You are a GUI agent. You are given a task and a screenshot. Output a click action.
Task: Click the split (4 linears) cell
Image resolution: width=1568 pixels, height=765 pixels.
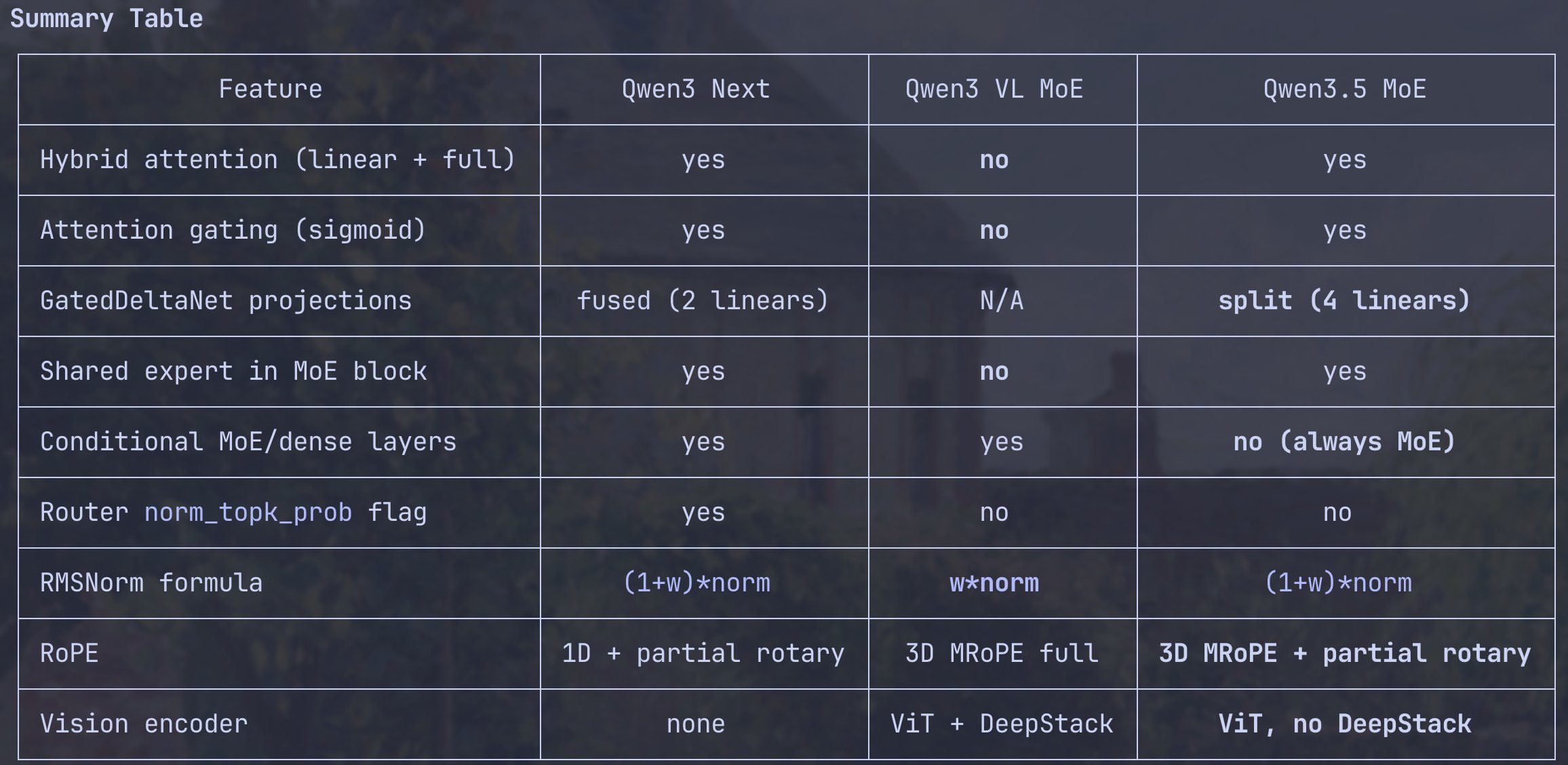pos(1344,300)
